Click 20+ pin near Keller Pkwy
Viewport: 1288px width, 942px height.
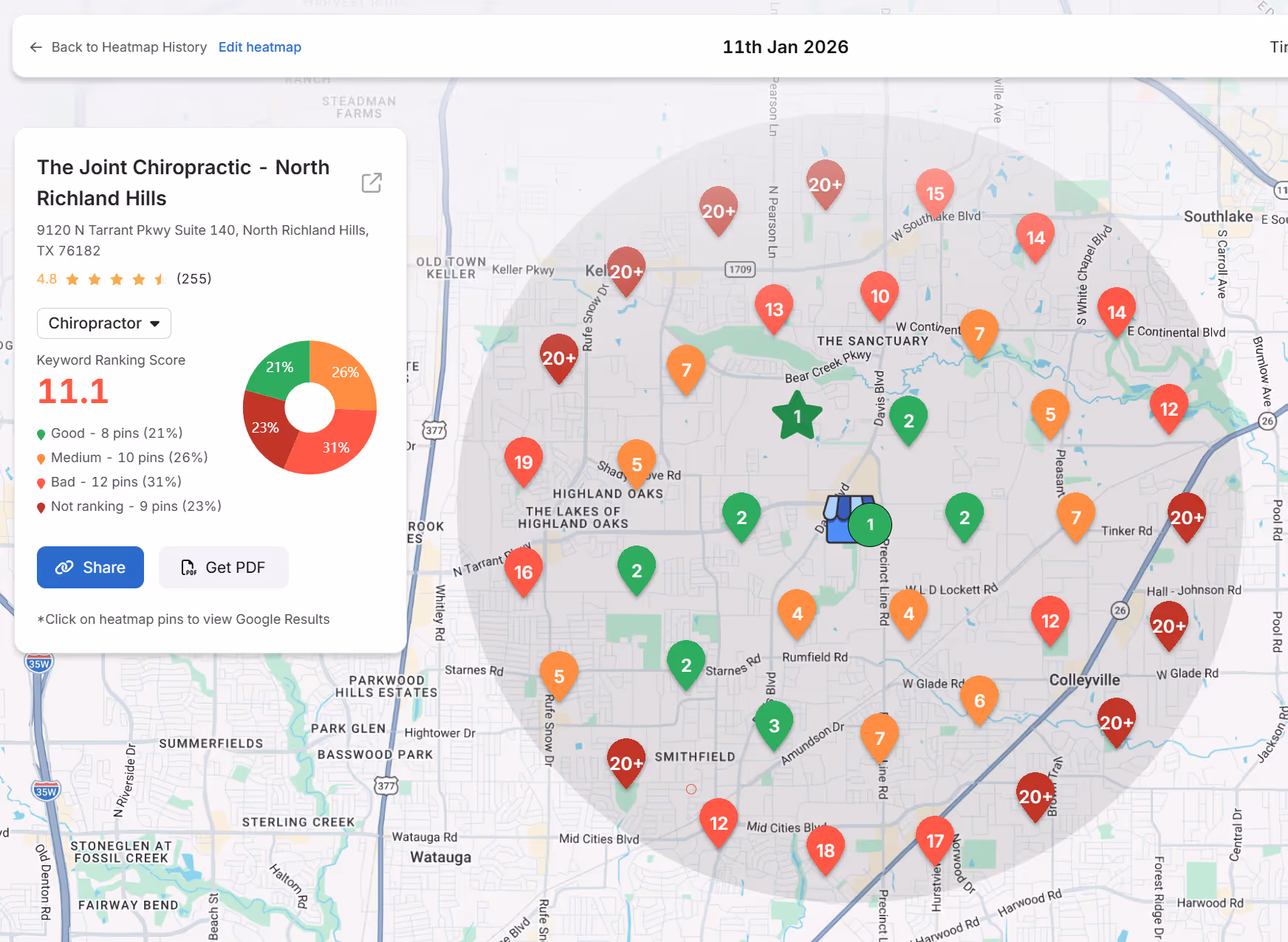(x=626, y=272)
